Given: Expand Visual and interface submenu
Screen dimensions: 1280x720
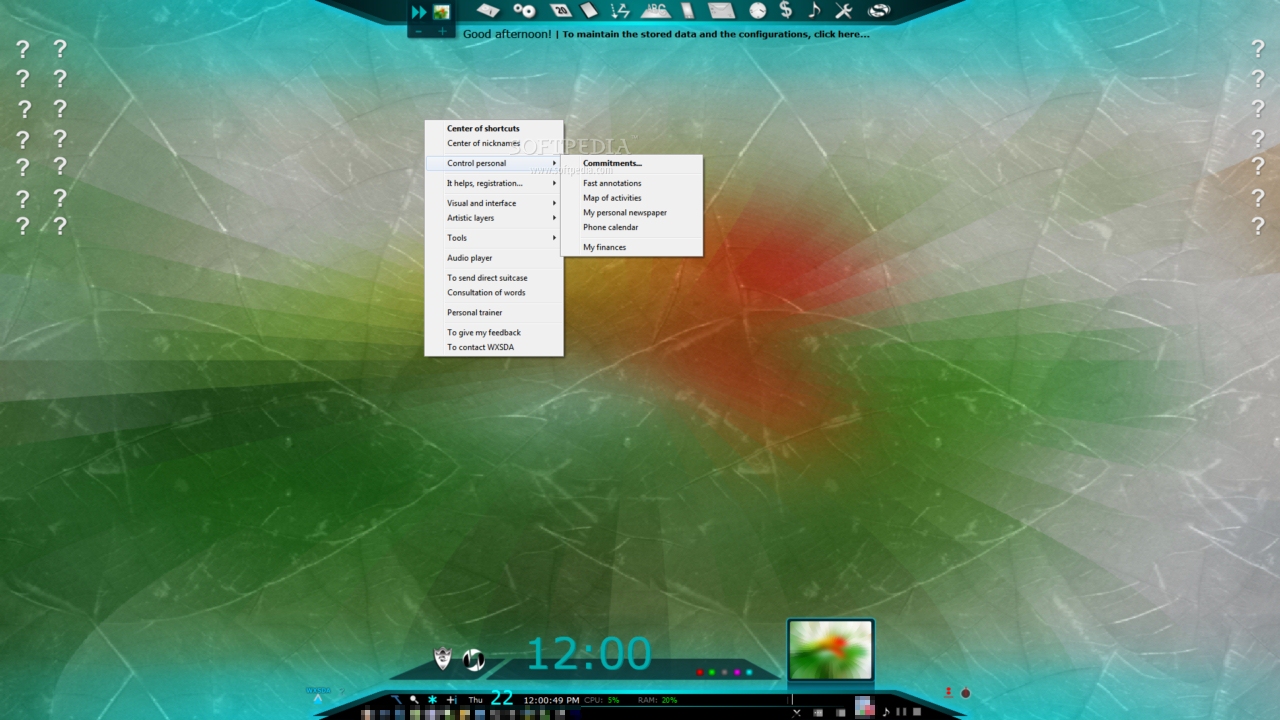Looking at the screenshot, I should [x=494, y=204].
